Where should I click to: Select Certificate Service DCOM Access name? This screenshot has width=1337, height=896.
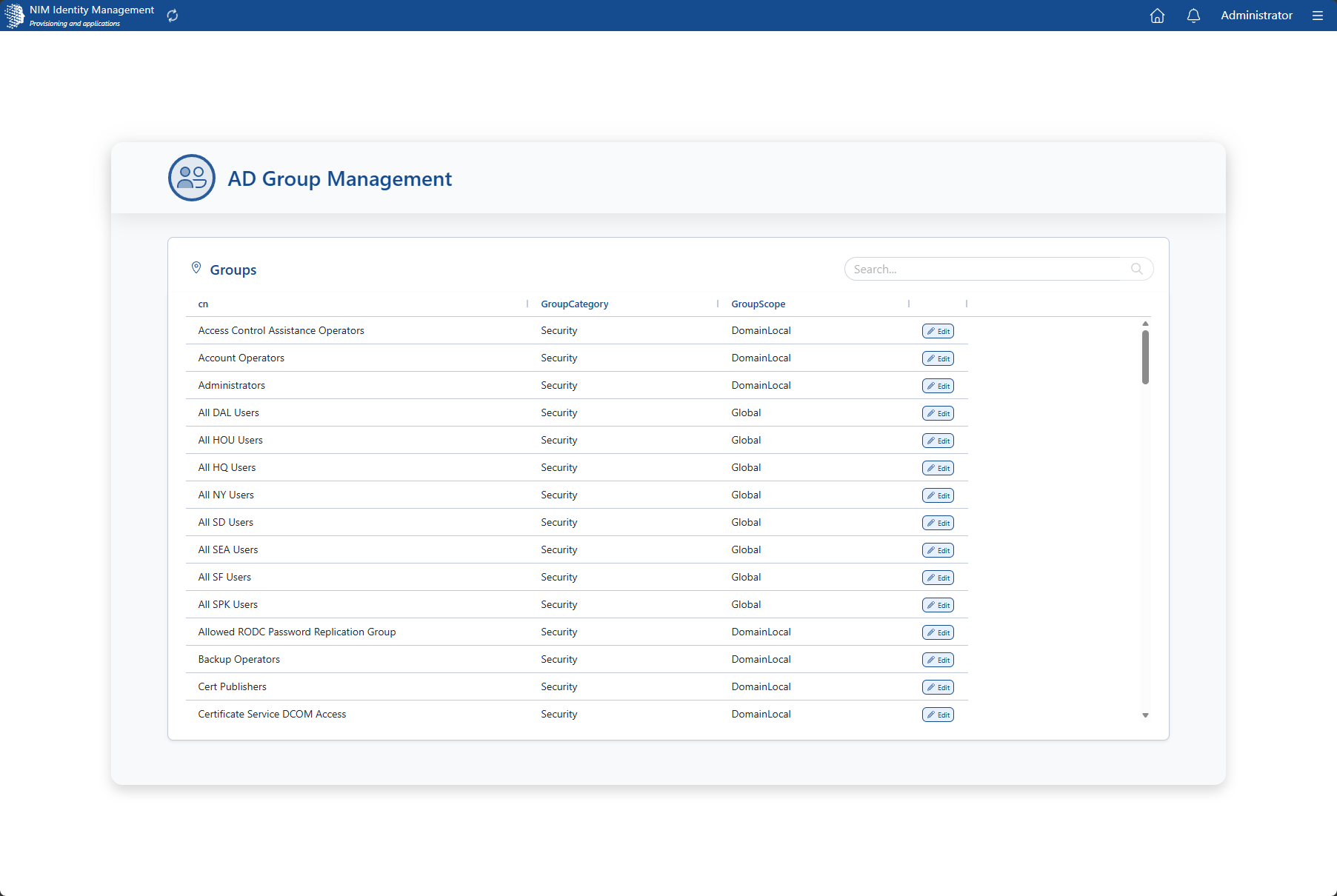coord(272,714)
